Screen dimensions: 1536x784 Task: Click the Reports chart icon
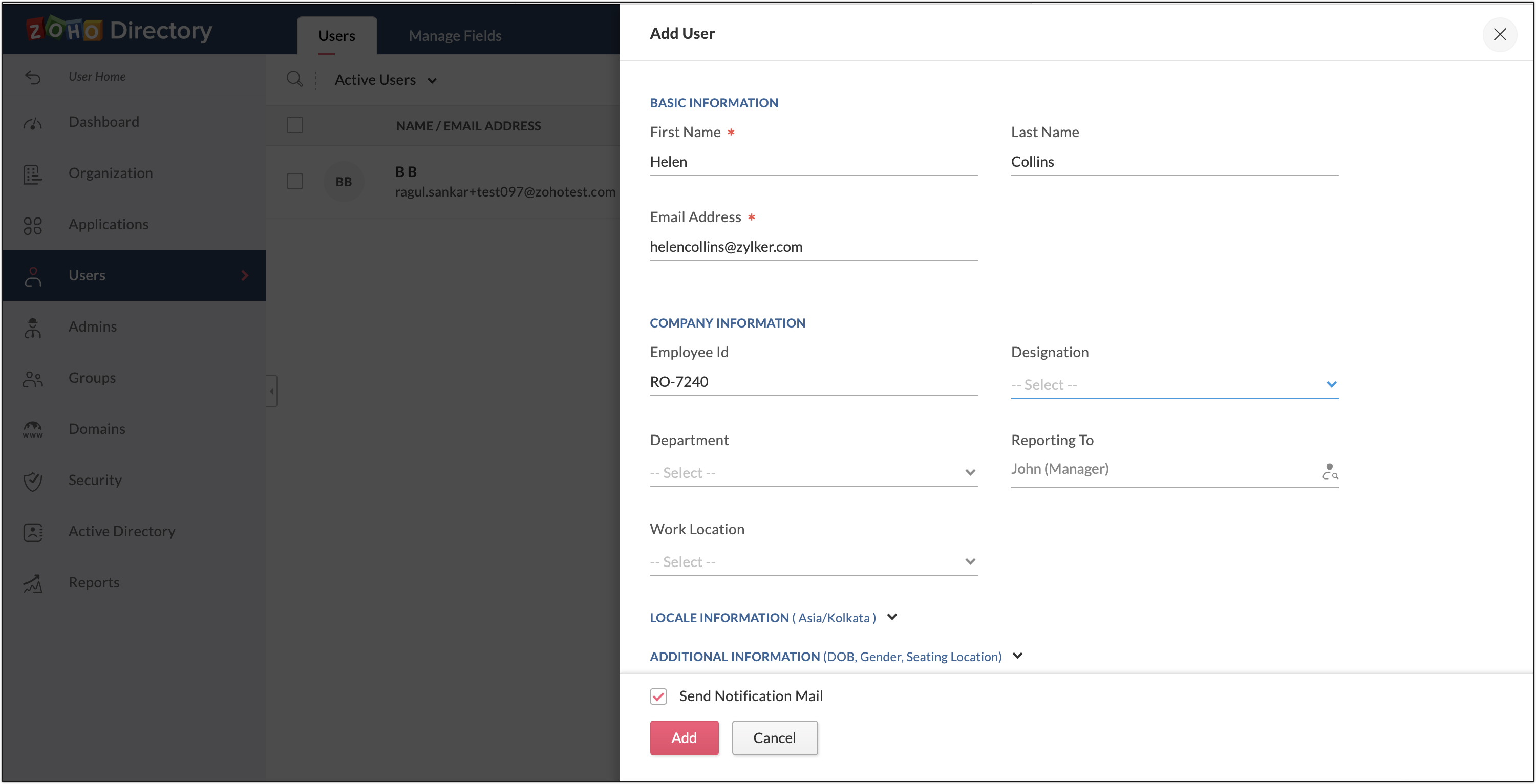33,583
